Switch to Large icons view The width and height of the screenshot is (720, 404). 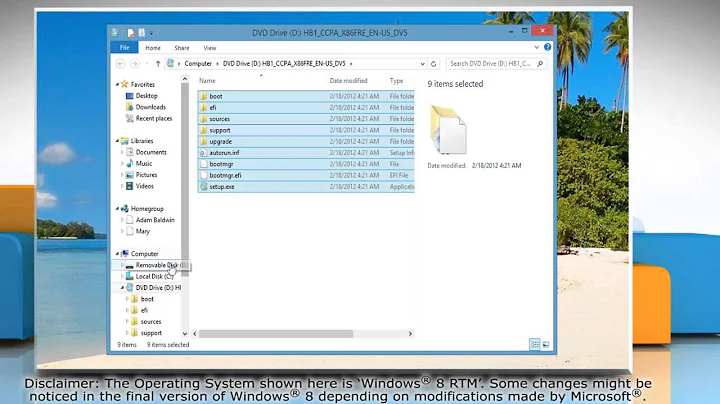tap(546, 344)
